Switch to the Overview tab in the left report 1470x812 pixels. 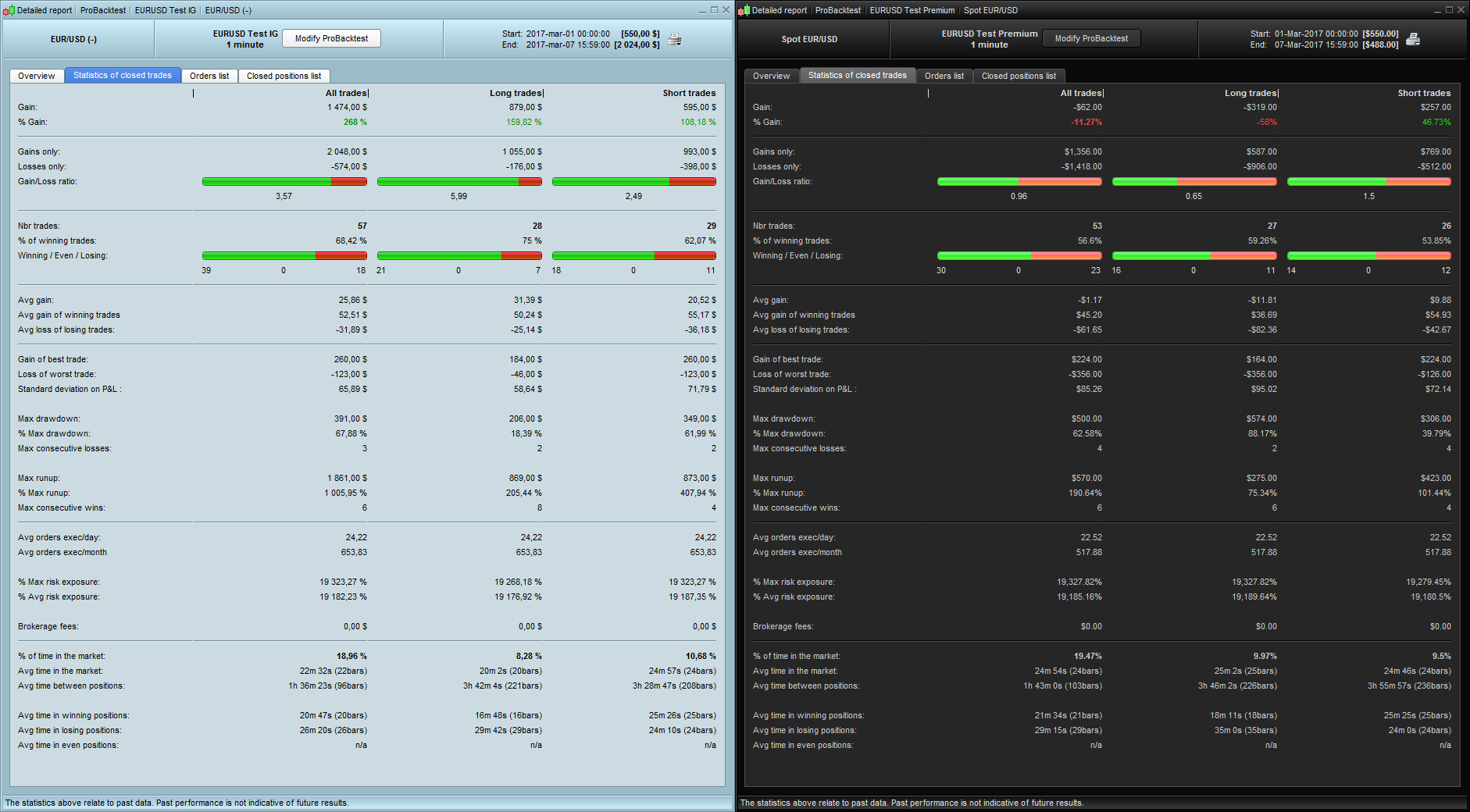37,76
